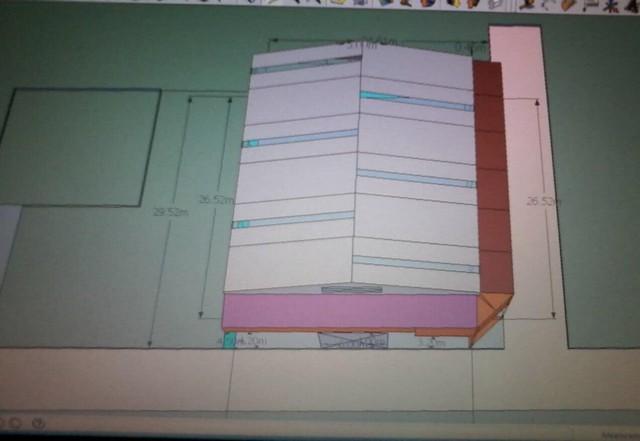
Task: Select the 26.52m dimension left of the building
Action: tap(216, 200)
